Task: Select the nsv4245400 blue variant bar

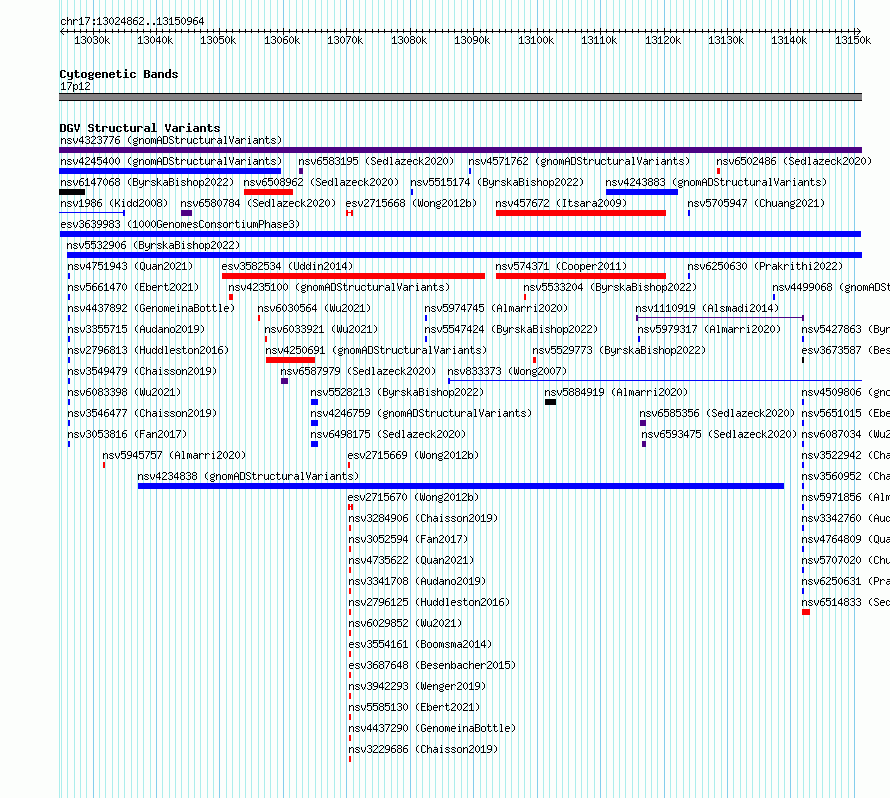Action: pyautogui.click(x=170, y=171)
